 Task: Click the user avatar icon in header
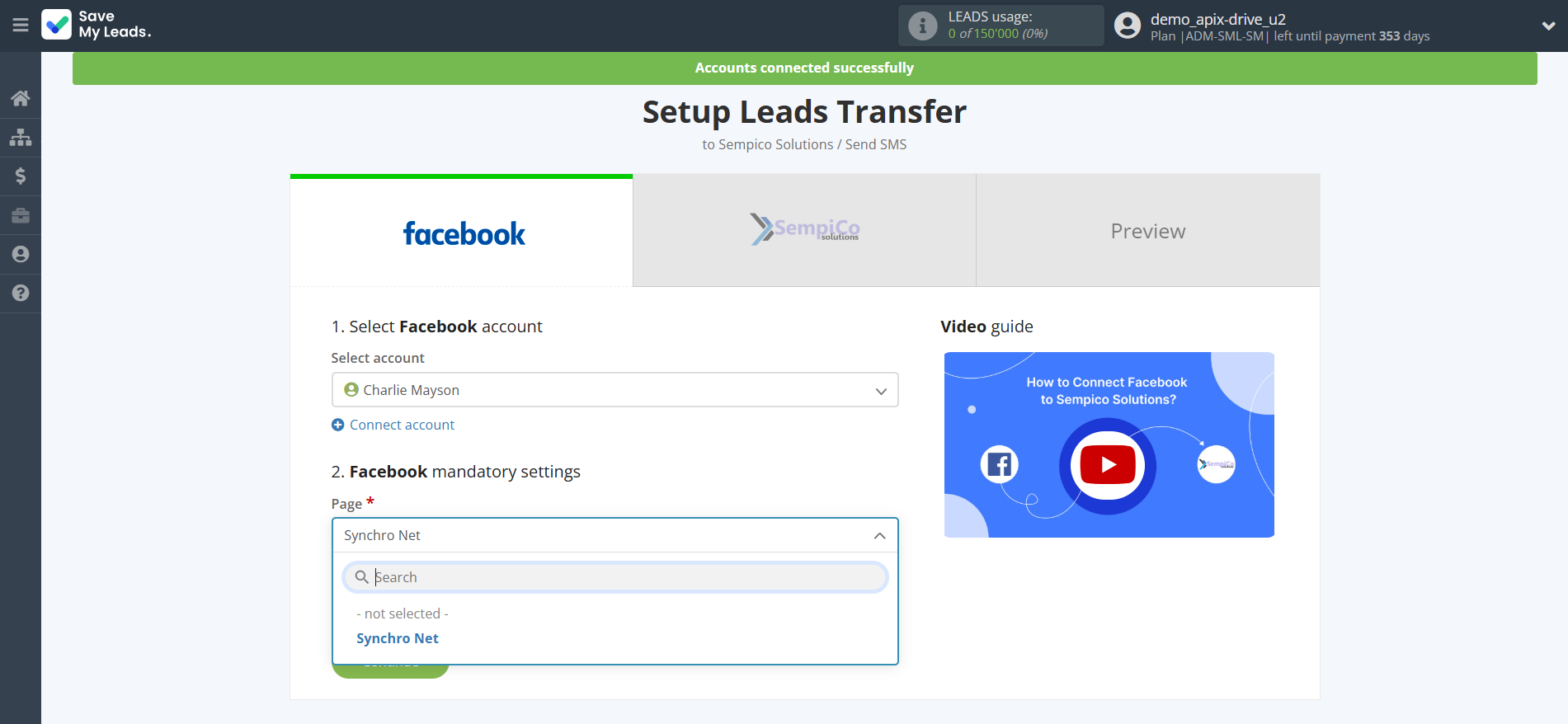click(x=1127, y=26)
